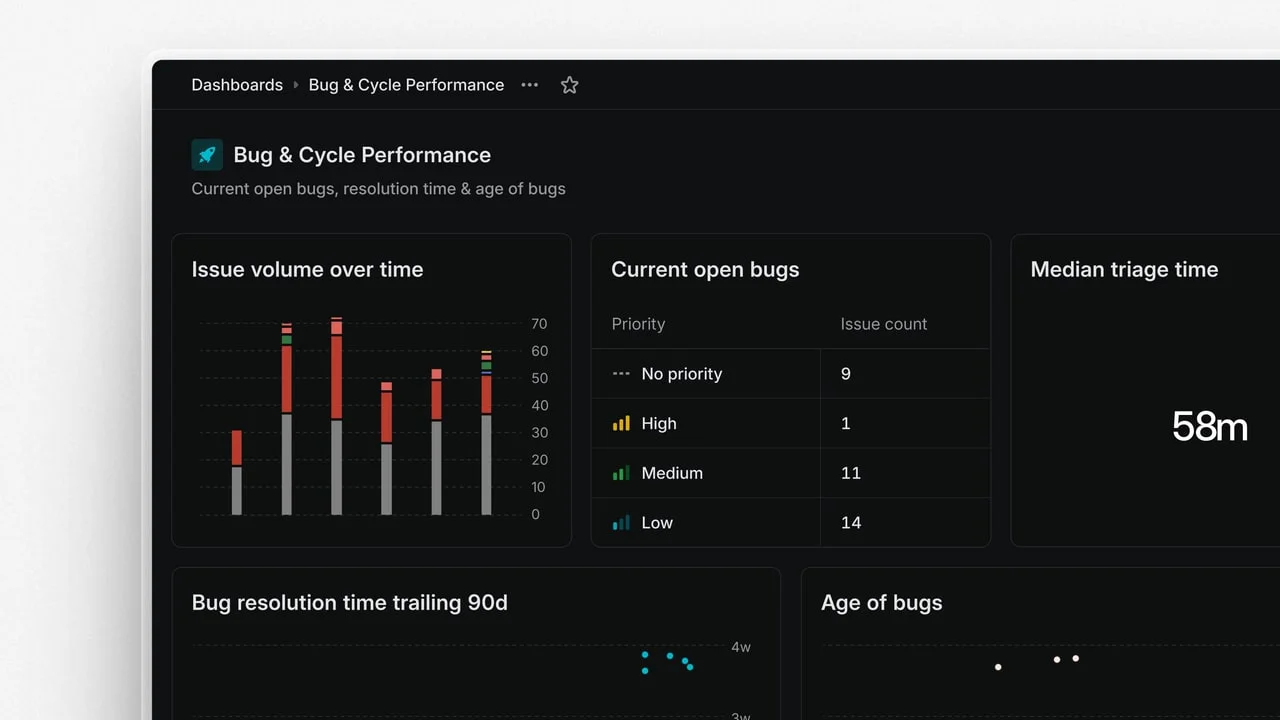Viewport: 1280px width, 720px height.
Task: Click the Issue volume over time title
Action: 307,270
